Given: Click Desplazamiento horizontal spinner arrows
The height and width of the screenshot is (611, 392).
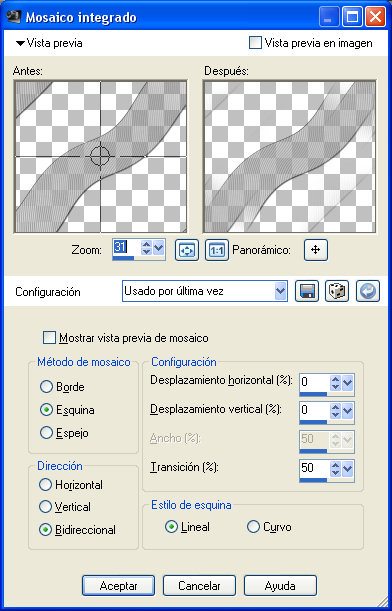Looking at the screenshot, I should pos(335,383).
